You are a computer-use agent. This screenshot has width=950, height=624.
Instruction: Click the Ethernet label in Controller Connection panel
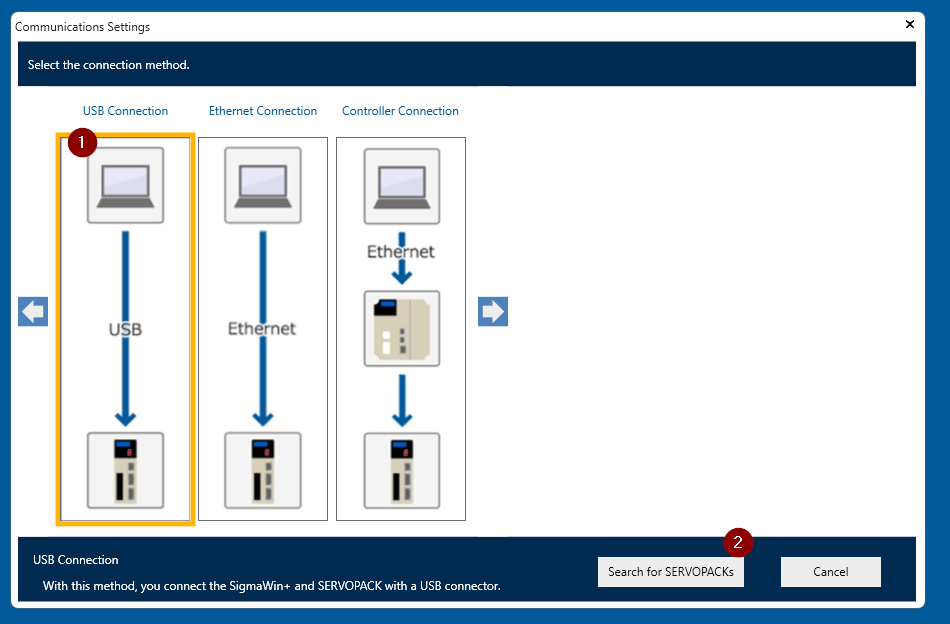(400, 252)
